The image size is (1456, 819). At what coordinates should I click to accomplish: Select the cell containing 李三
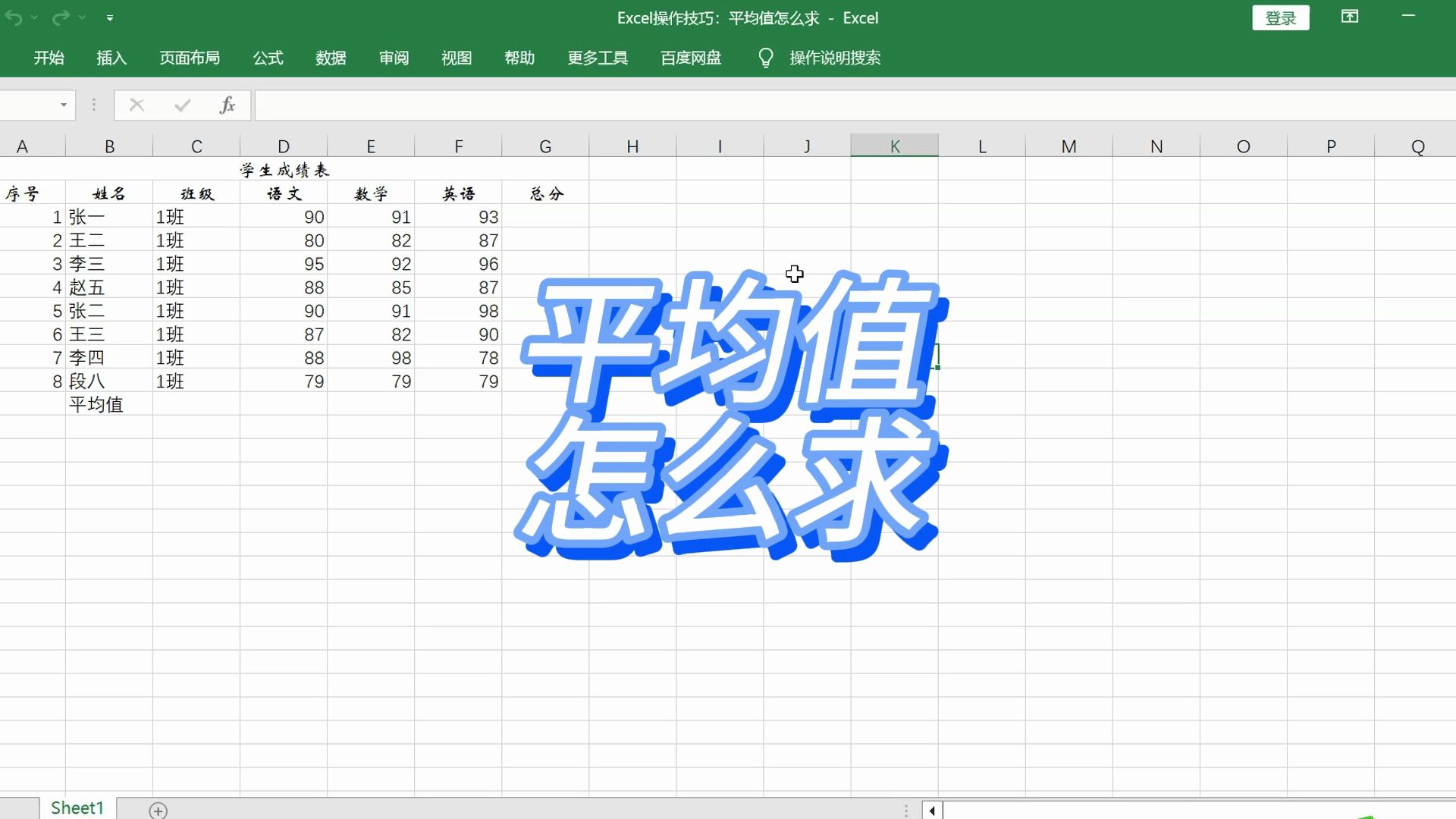[x=109, y=264]
